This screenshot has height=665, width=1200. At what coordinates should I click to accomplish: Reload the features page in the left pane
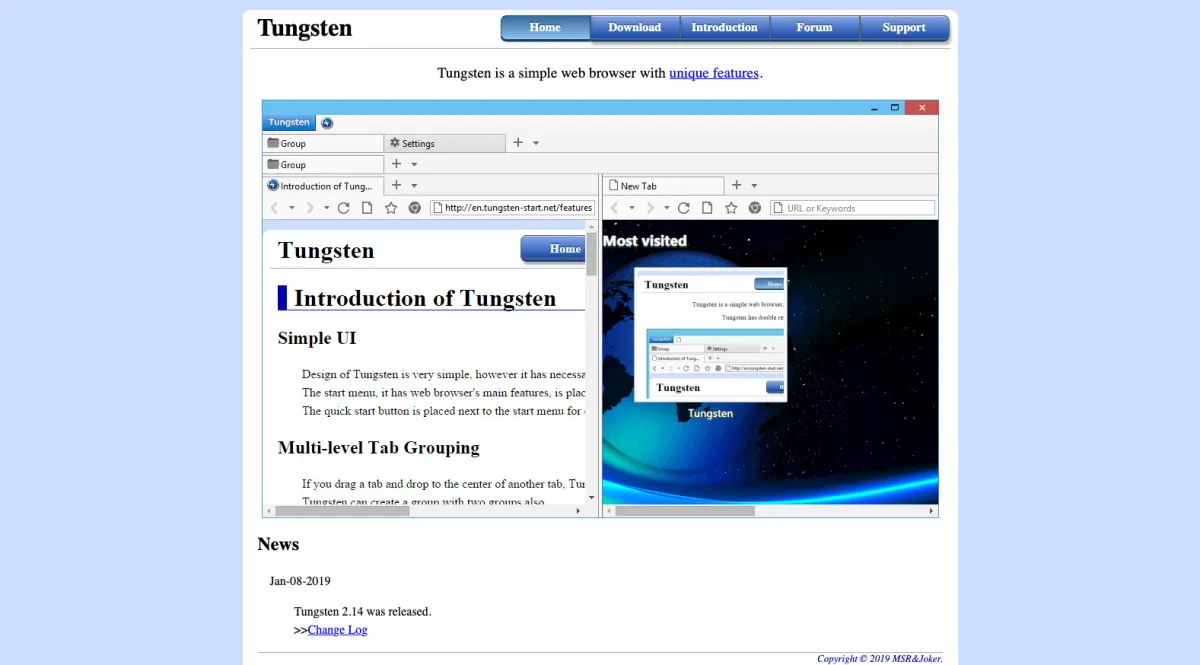pos(342,207)
